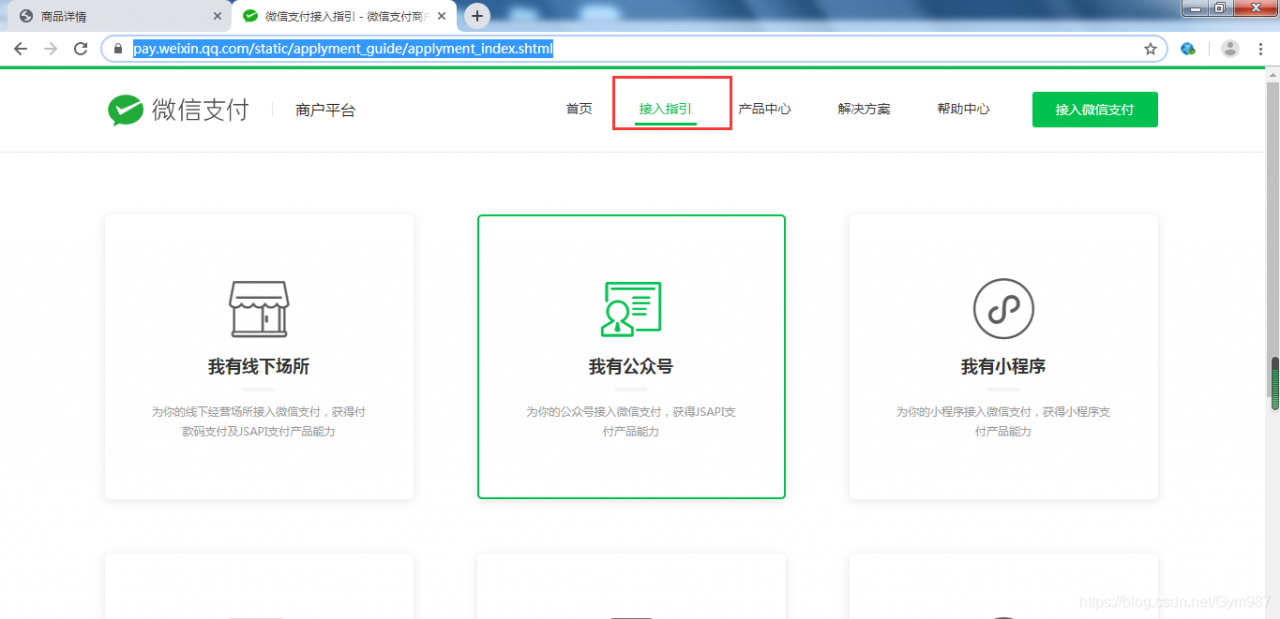Close the 商品详情 tab
1280x619 pixels.
[217, 16]
